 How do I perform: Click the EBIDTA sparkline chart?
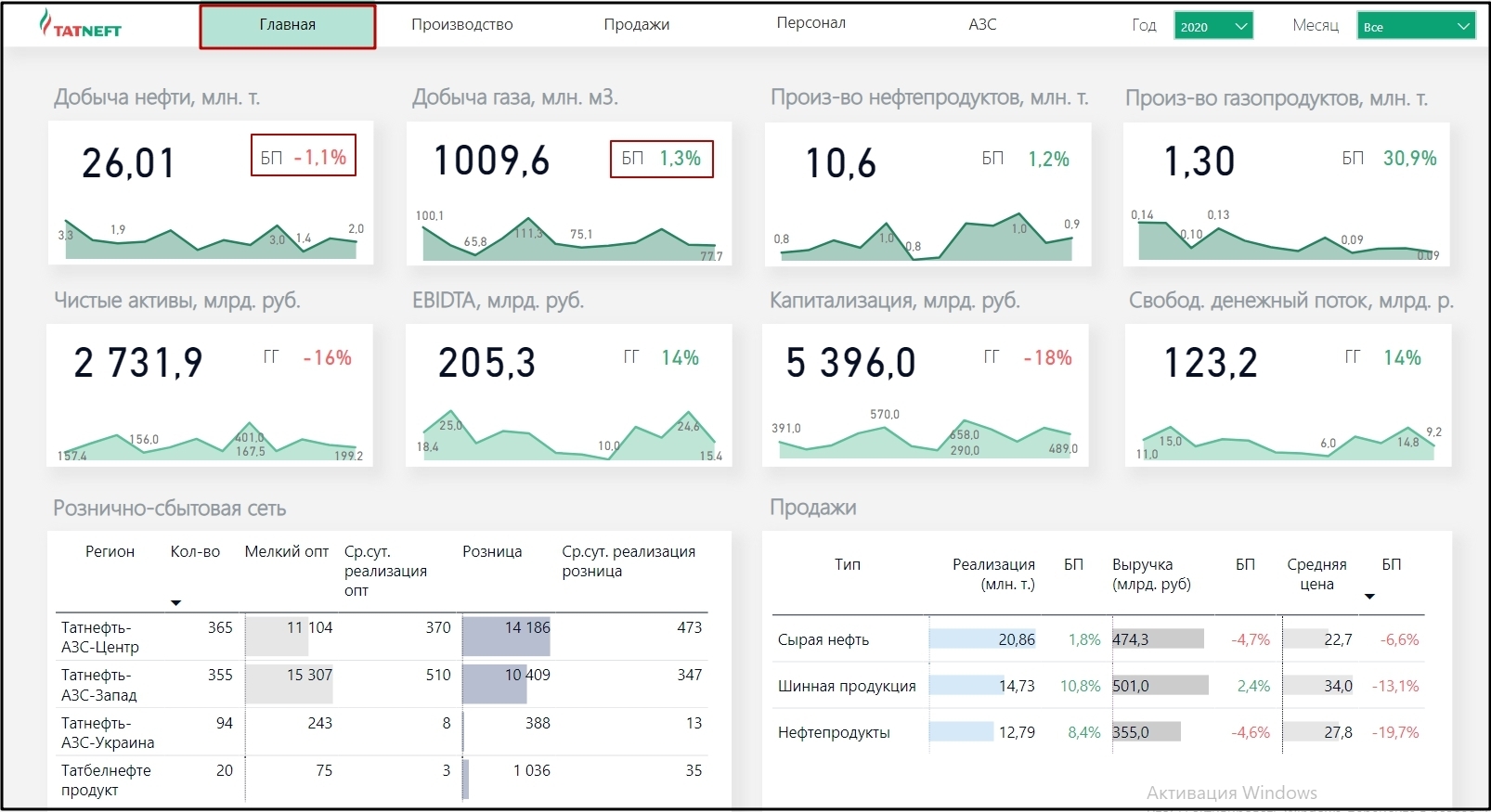[x=569, y=436]
